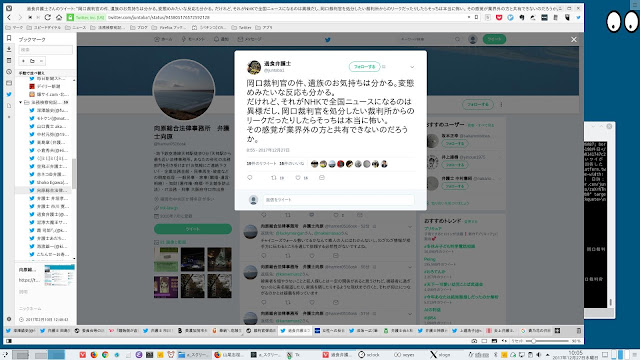Viewport: 640px width, 360px height.
Task: Add a new bookmark with plus icon
Action: point(23,61)
